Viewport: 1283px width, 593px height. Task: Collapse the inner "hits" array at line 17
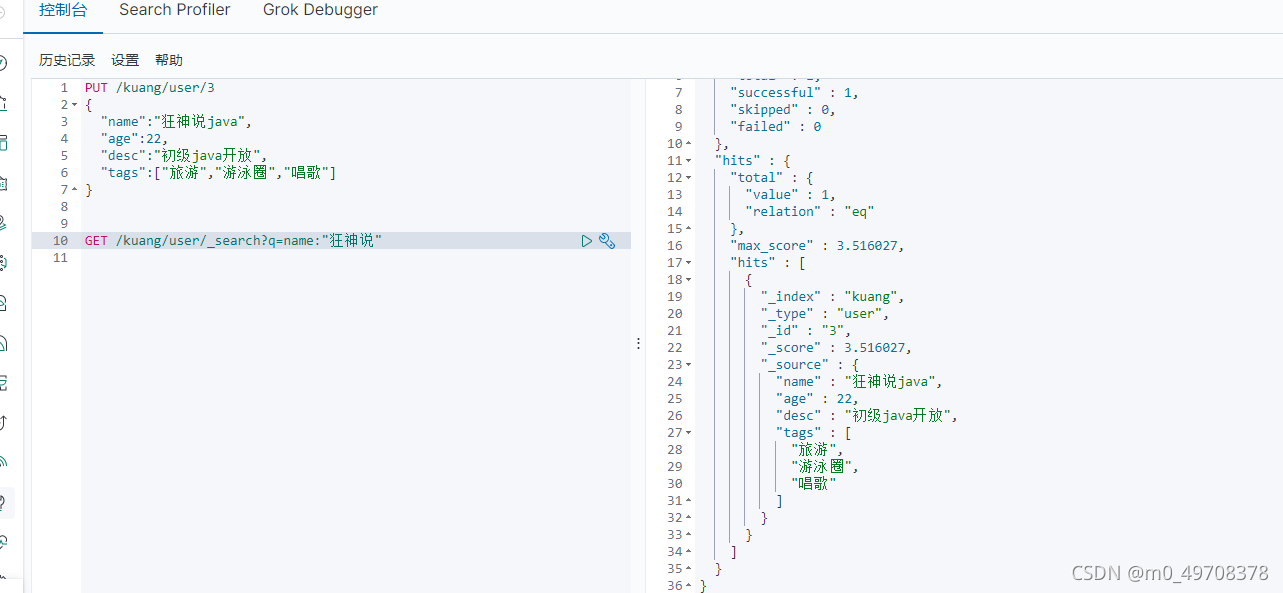[689, 263]
